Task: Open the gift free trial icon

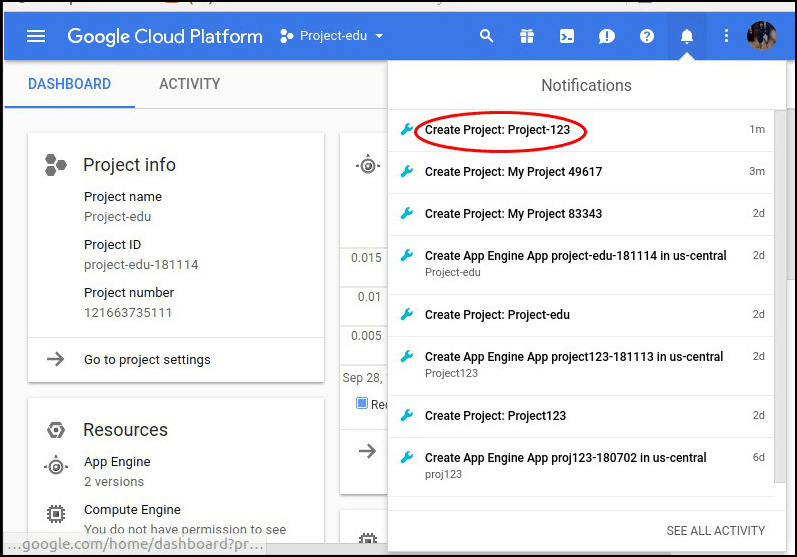Action: click(x=527, y=36)
